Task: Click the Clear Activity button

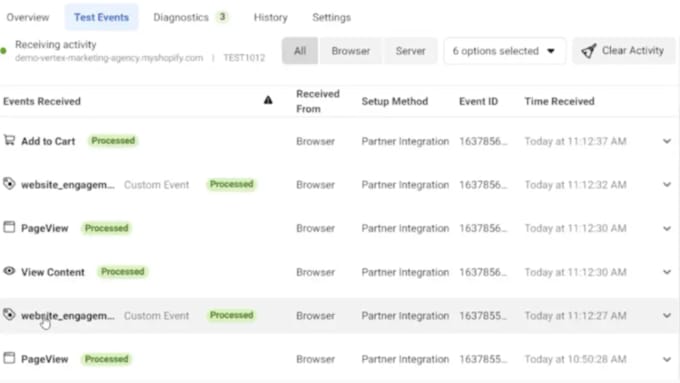Action: coord(624,51)
